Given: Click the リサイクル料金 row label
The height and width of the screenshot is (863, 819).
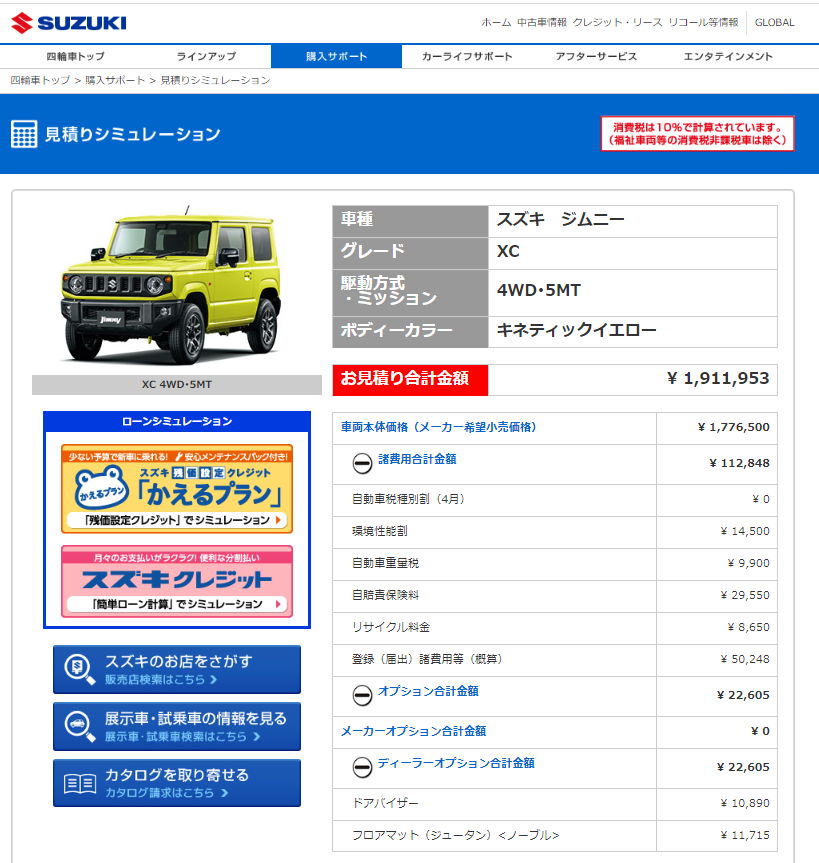Looking at the screenshot, I should pos(391,627).
